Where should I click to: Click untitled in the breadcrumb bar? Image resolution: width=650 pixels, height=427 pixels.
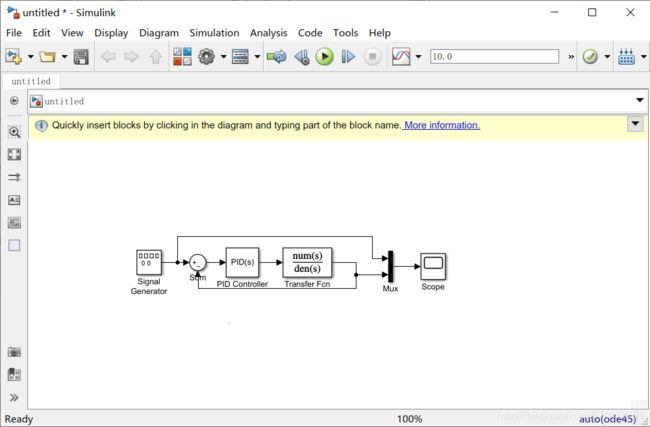[x=64, y=101]
